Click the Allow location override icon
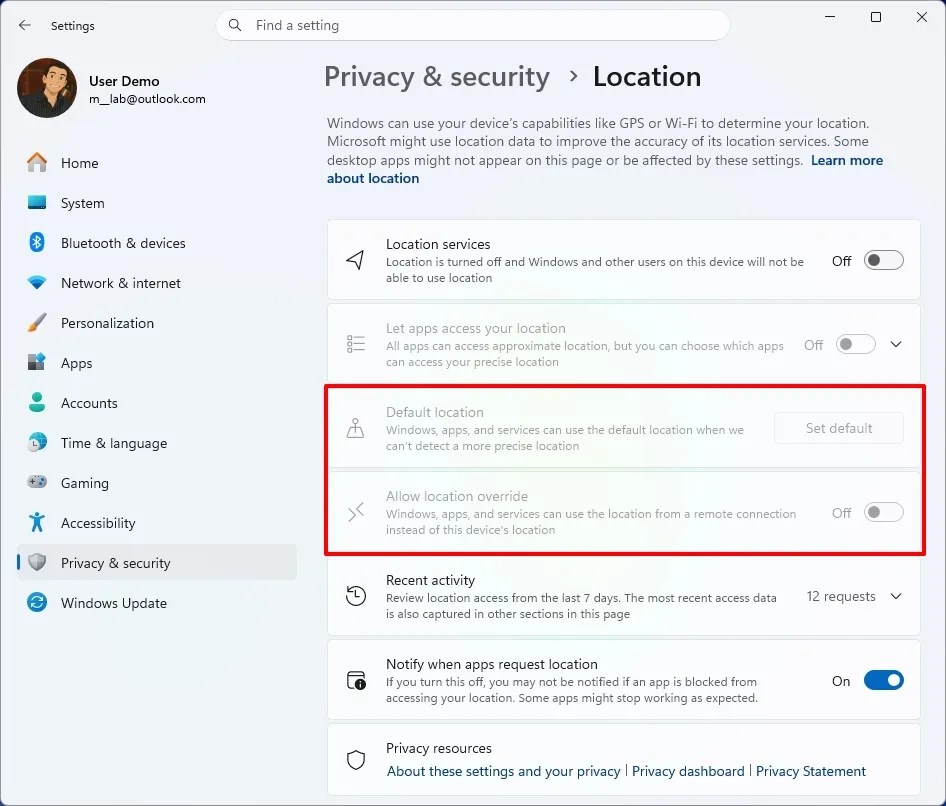The image size is (946, 806). (x=355, y=512)
